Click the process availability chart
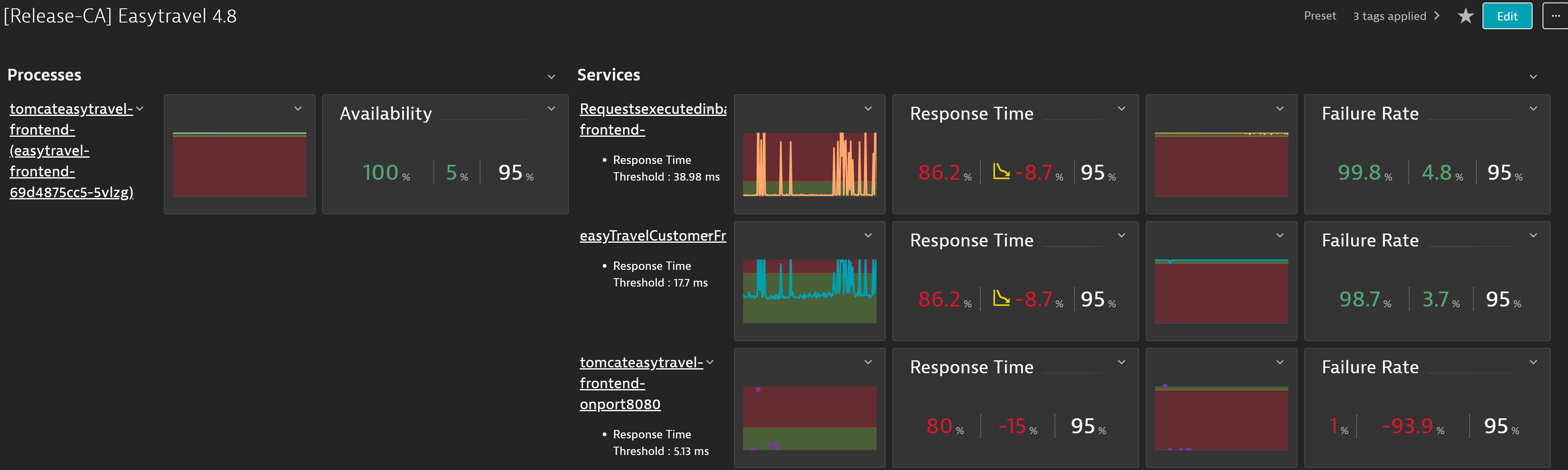 pyautogui.click(x=239, y=164)
